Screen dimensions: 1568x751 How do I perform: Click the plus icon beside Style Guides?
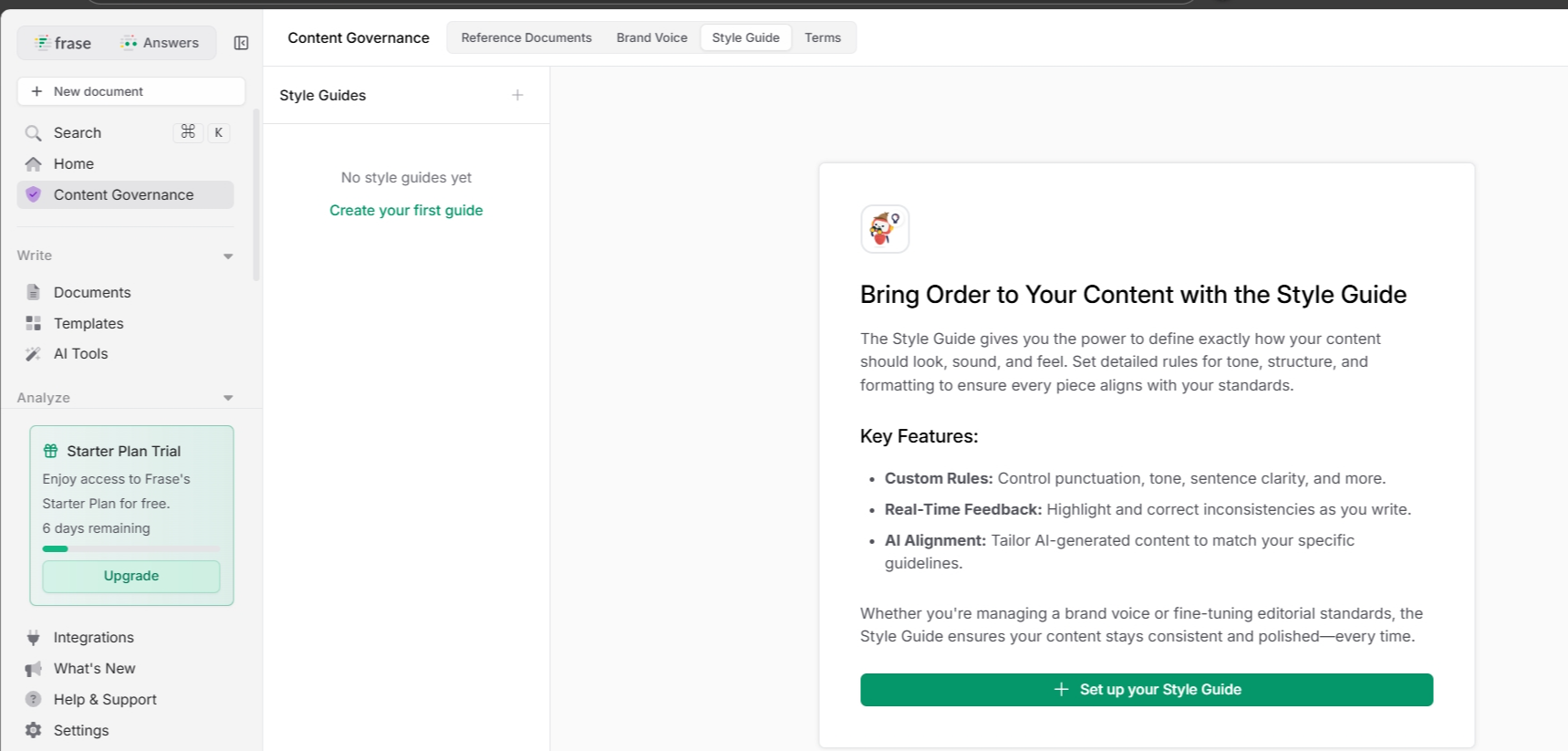[x=517, y=95]
